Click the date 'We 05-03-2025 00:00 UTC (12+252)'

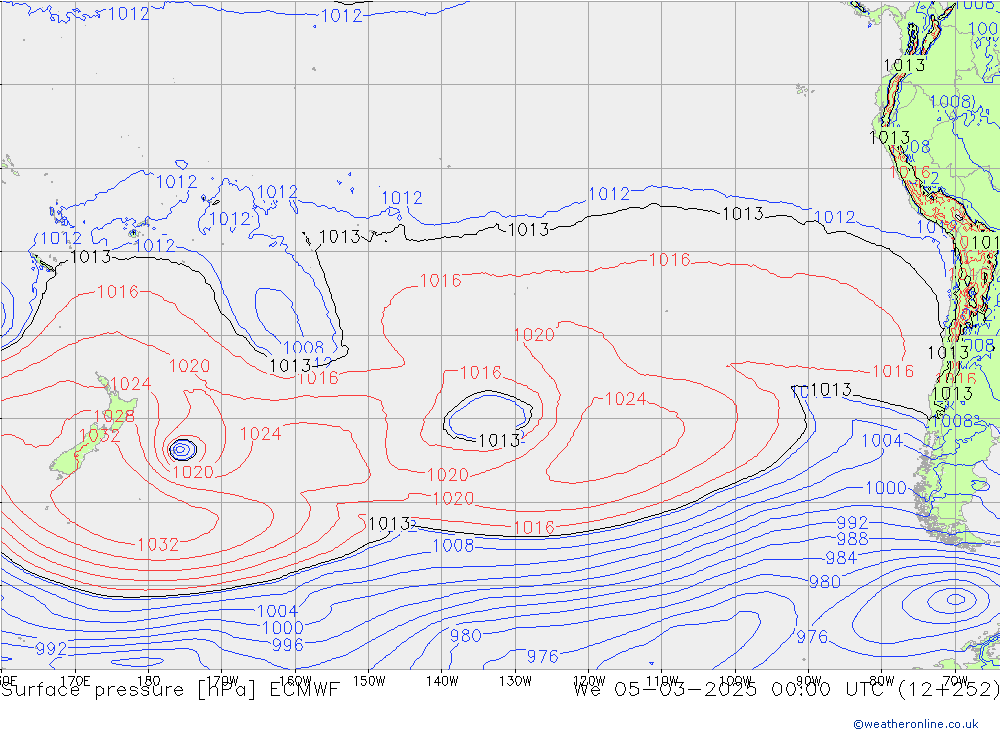point(786,690)
